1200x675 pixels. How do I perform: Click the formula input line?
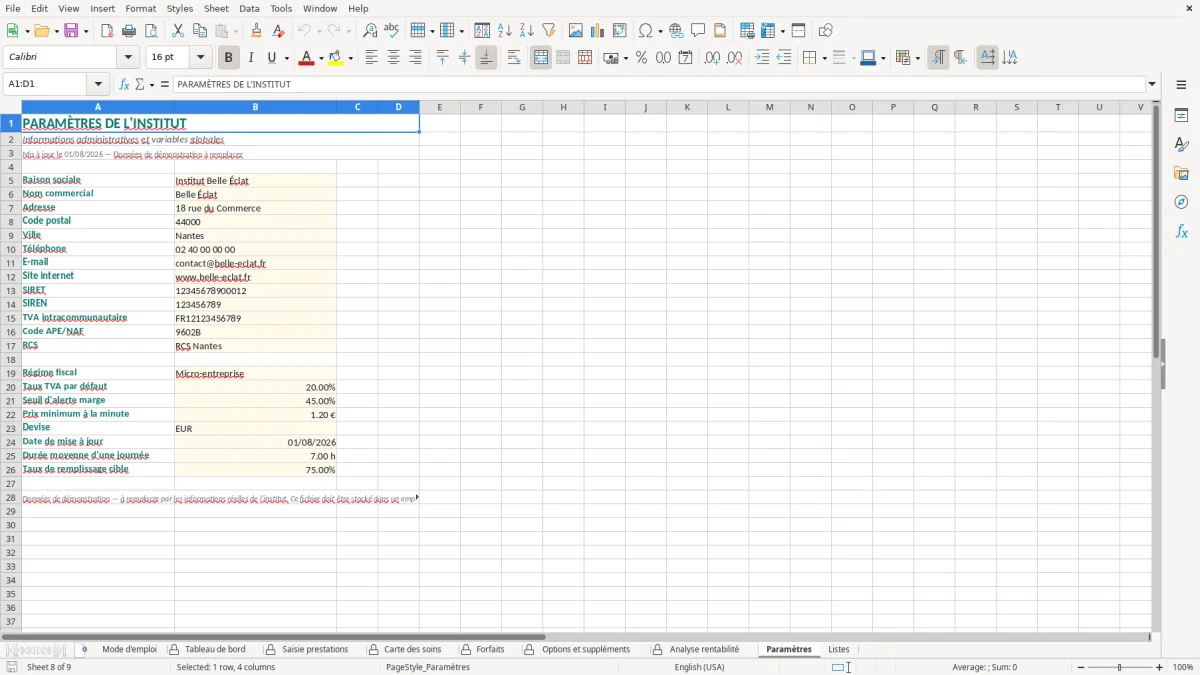(x=659, y=85)
